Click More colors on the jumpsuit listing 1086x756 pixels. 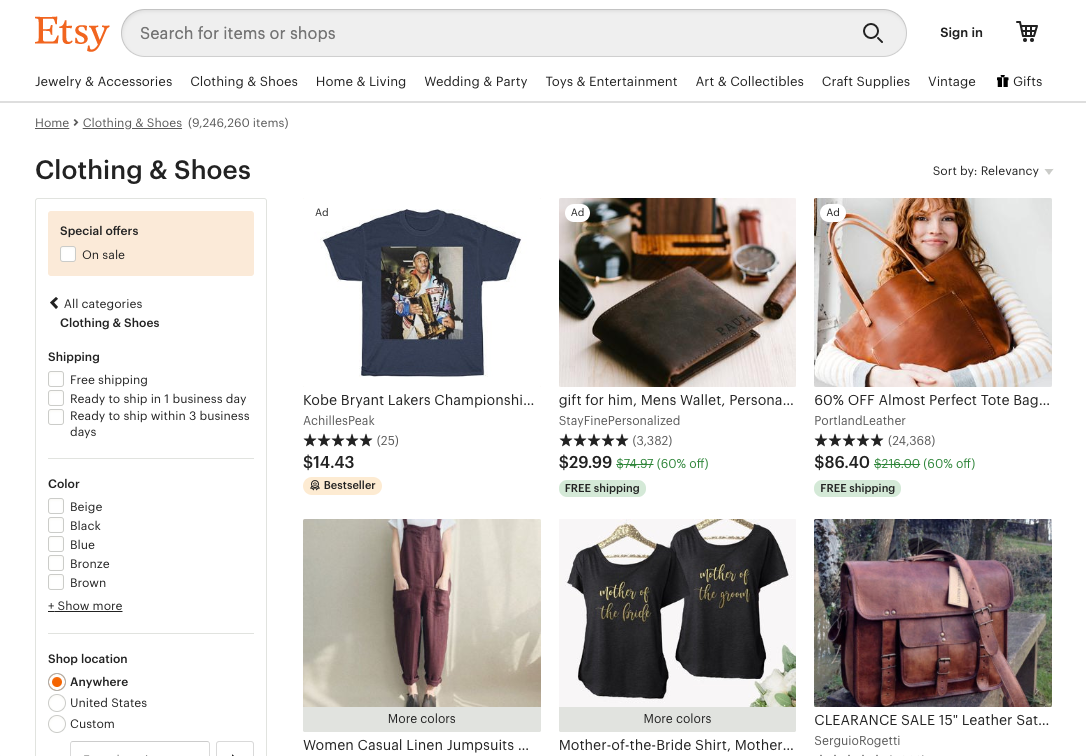click(x=422, y=719)
